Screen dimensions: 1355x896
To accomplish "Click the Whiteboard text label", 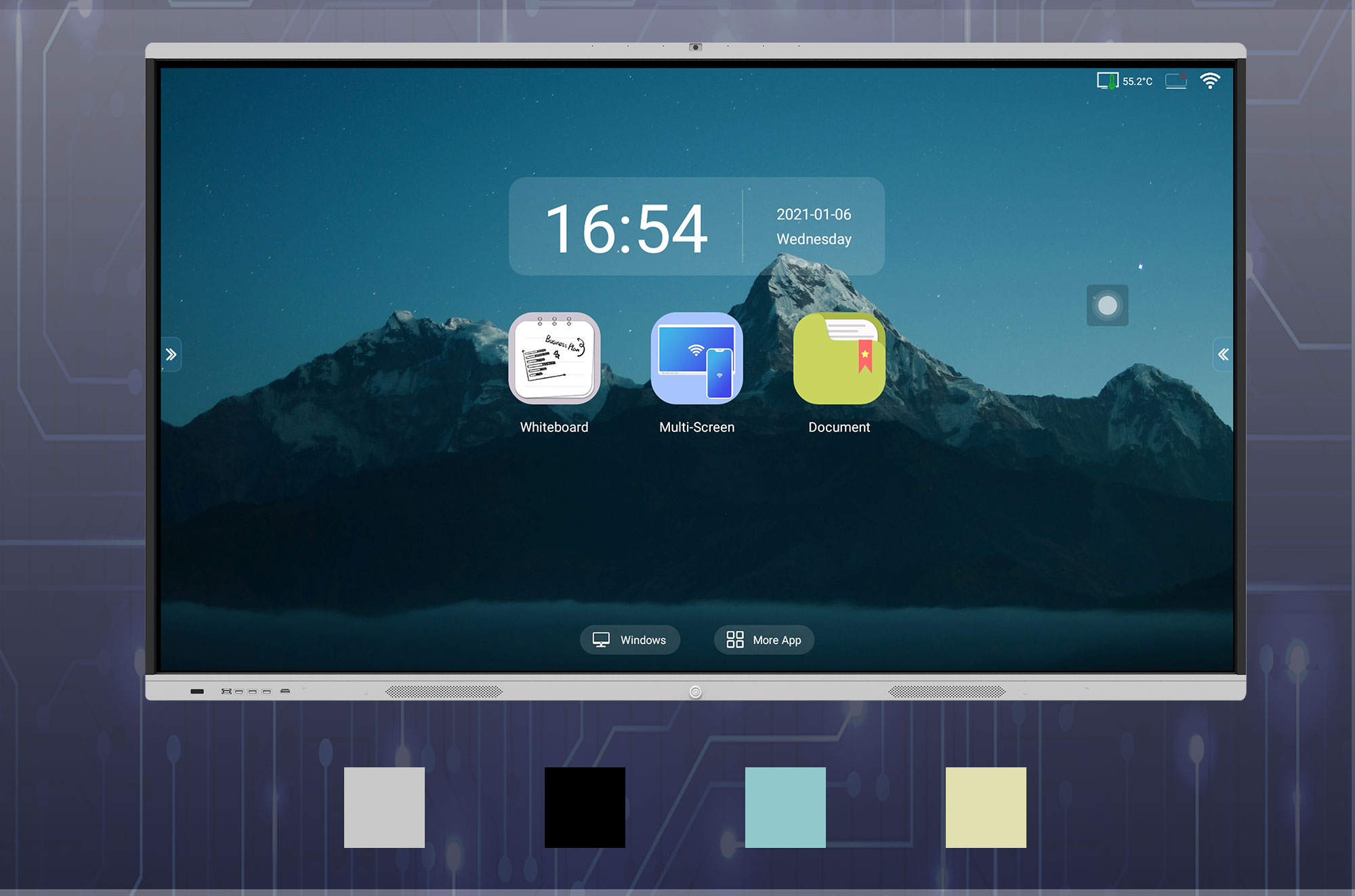I will tap(554, 427).
